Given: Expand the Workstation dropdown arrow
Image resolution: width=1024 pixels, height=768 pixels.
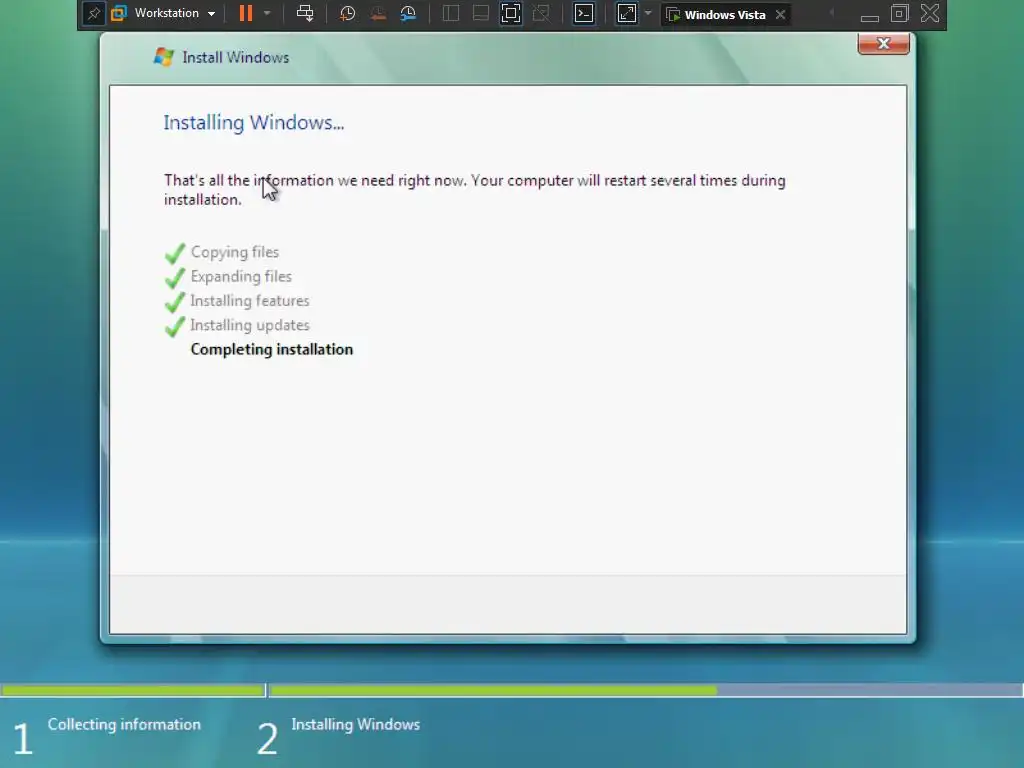Looking at the screenshot, I should tap(212, 14).
